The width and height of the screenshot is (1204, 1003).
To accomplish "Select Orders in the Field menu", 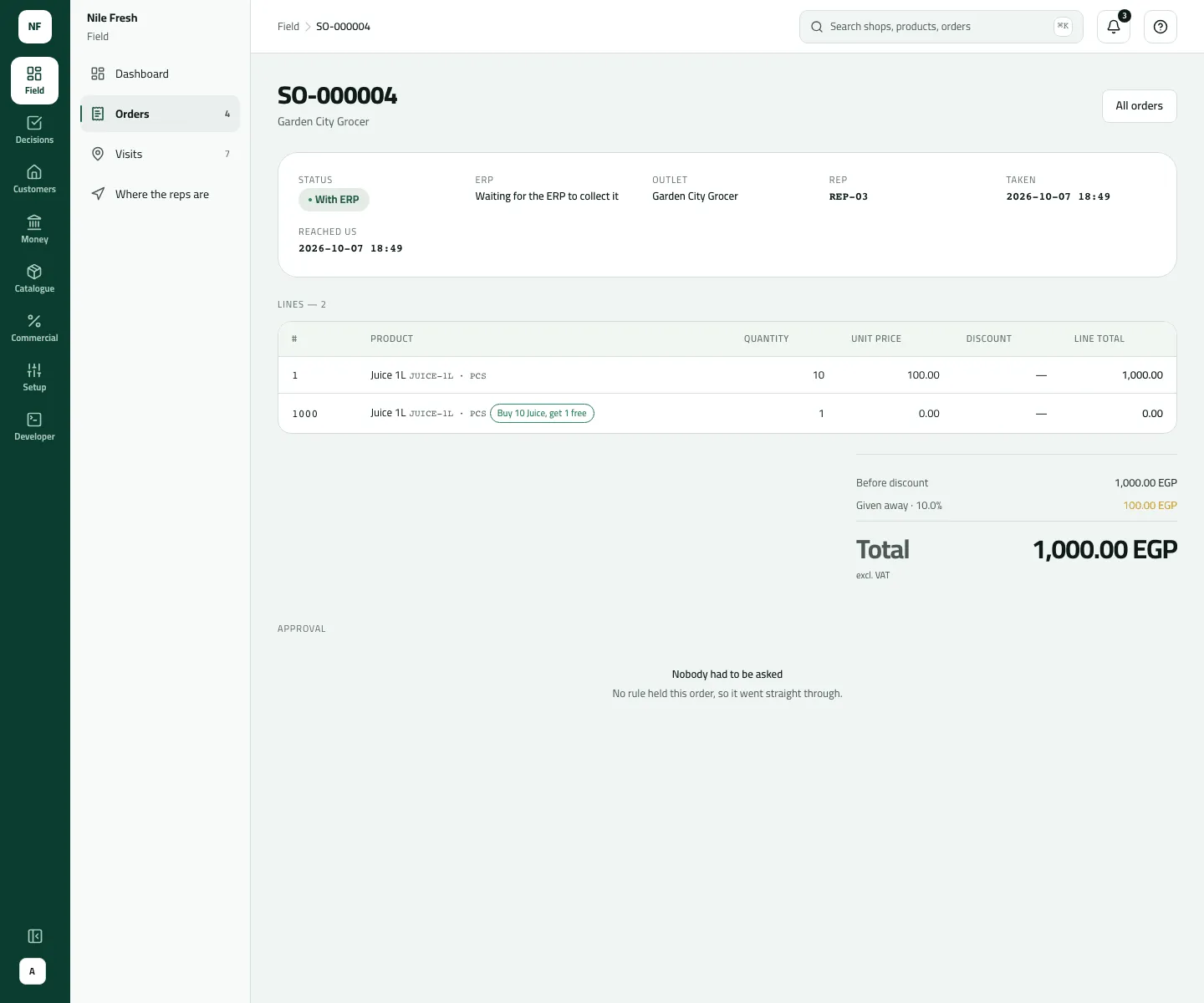I will tap(160, 114).
